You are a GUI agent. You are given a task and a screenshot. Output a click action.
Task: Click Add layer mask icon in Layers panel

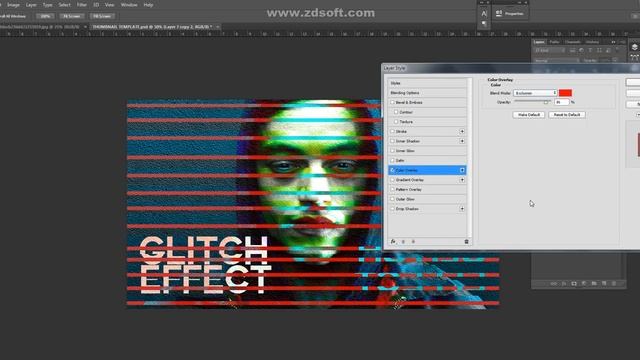coord(574,283)
